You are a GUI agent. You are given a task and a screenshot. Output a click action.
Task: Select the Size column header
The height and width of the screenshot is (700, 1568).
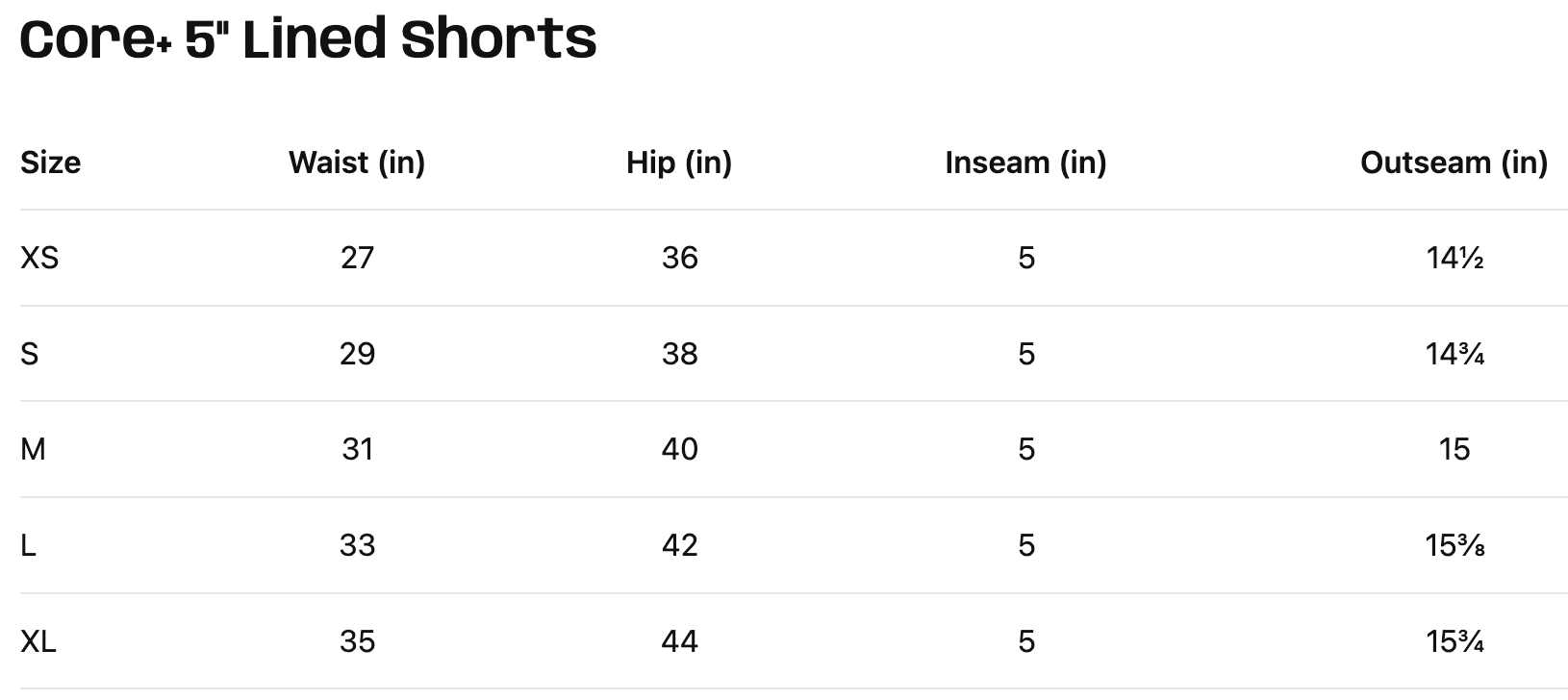point(50,162)
